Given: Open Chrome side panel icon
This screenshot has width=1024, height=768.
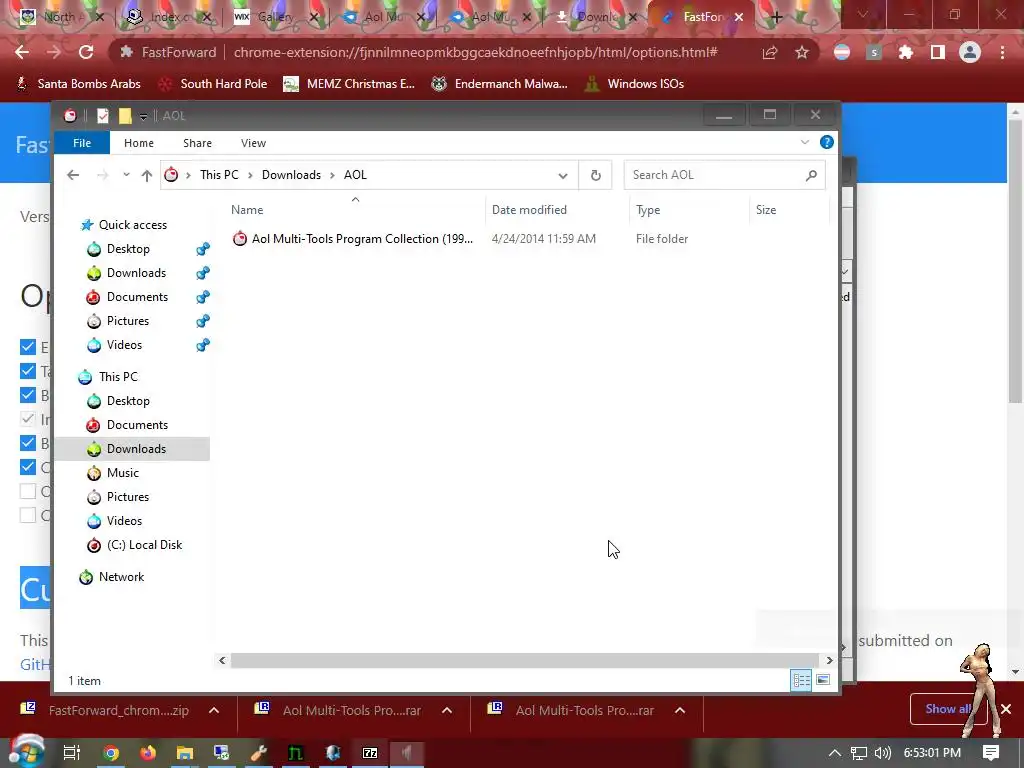Looking at the screenshot, I should [x=938, y=52].
